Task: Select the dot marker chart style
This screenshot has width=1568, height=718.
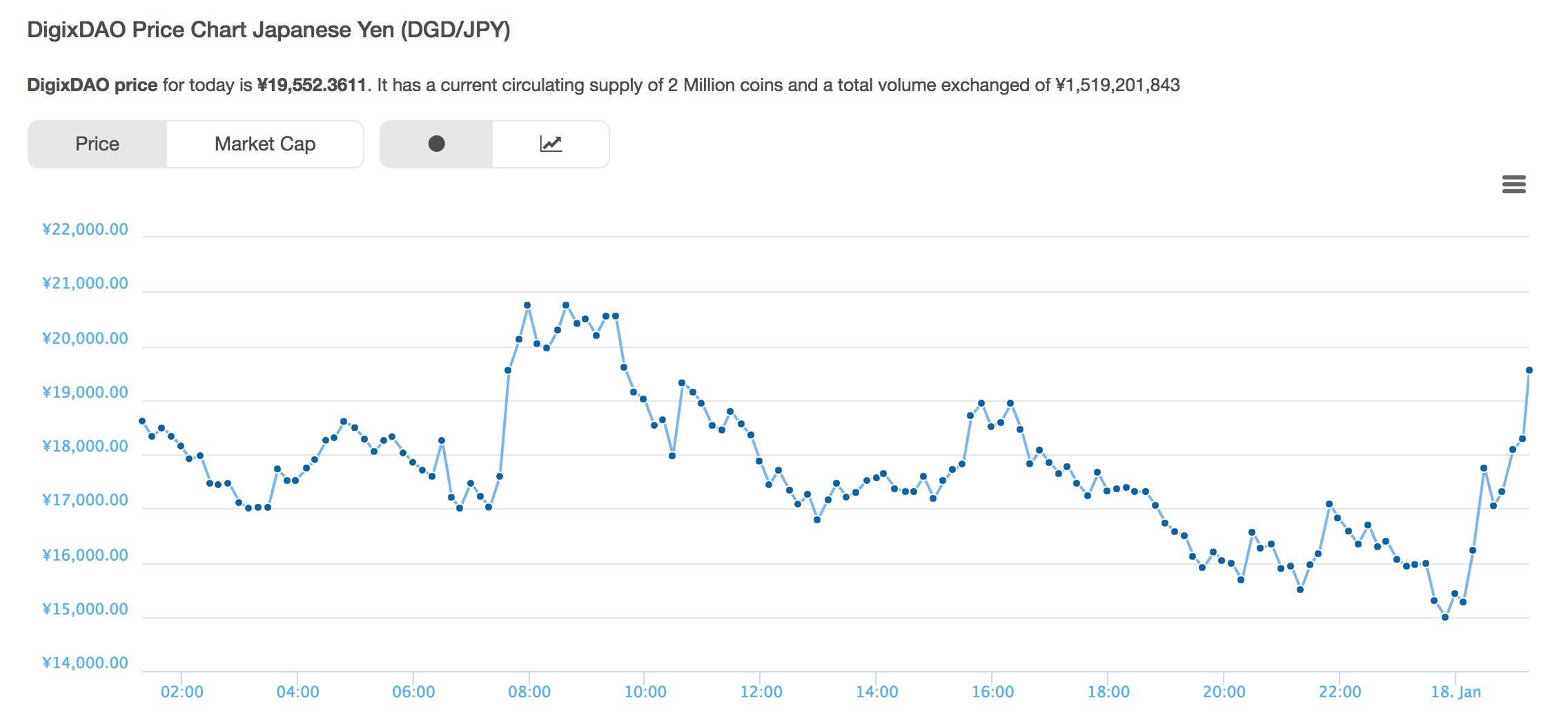Action: click(436, 144)
